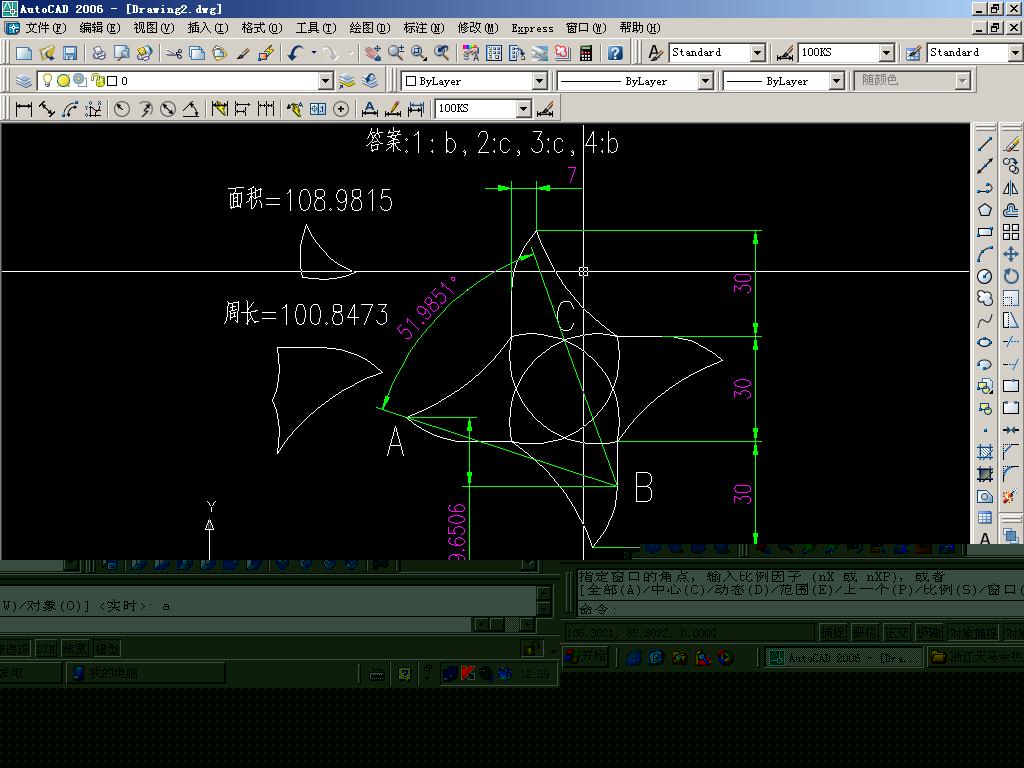Select the Radius Dimension tool
1024x768 pixels.
(122, 109)
